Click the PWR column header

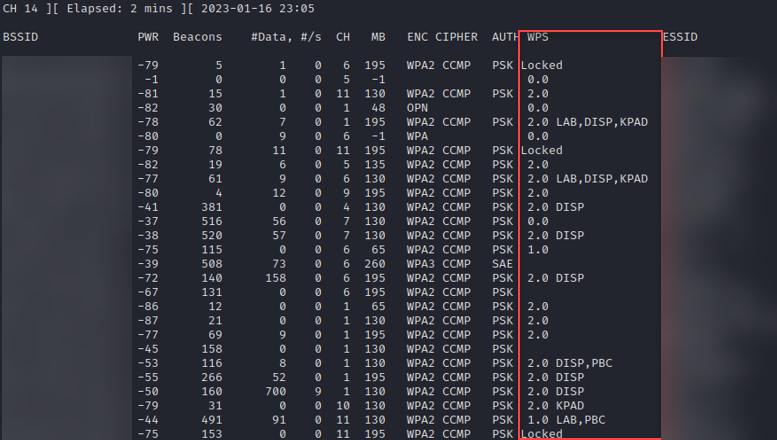[x=148, y=37]
